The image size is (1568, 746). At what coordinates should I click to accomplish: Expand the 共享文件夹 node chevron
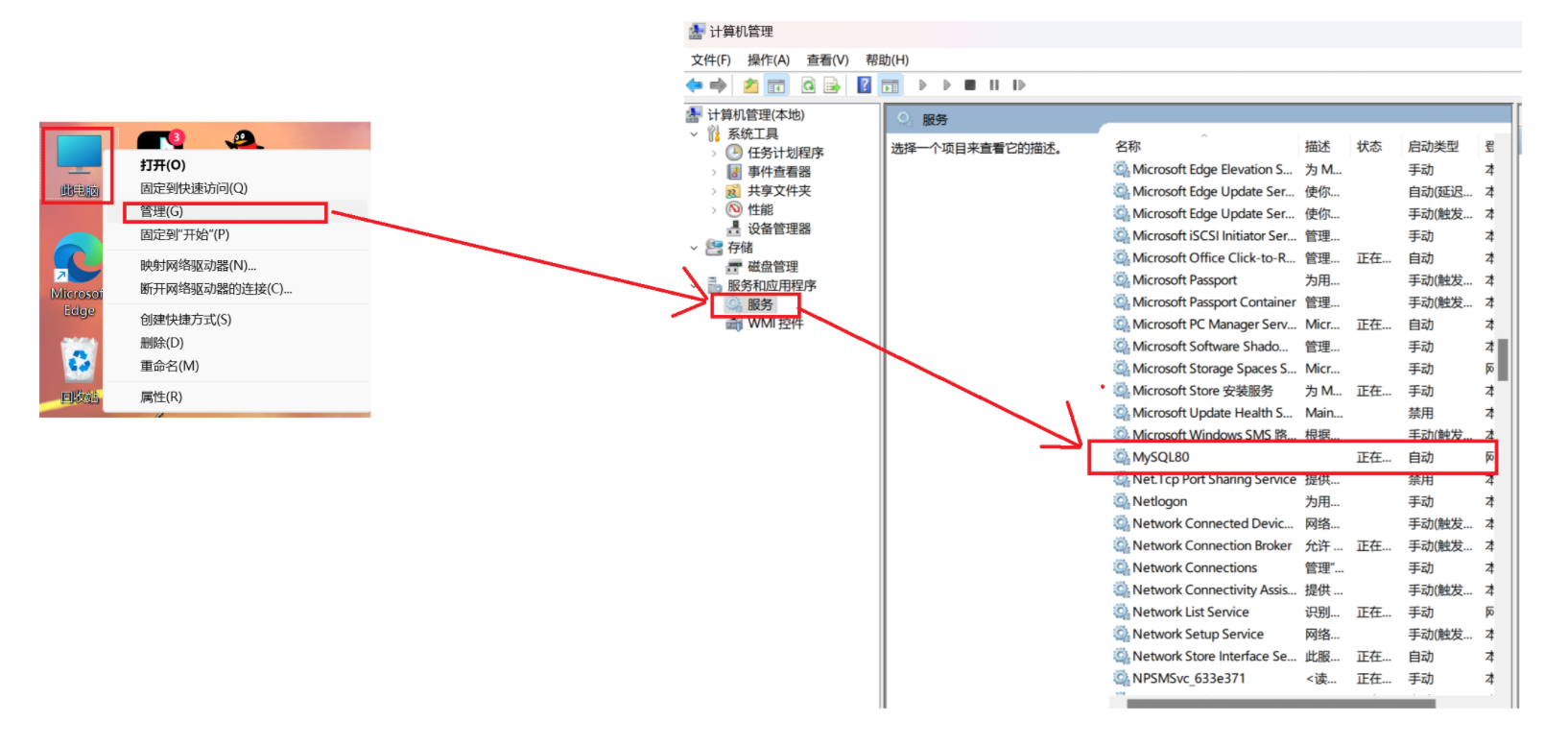point(713,191)
